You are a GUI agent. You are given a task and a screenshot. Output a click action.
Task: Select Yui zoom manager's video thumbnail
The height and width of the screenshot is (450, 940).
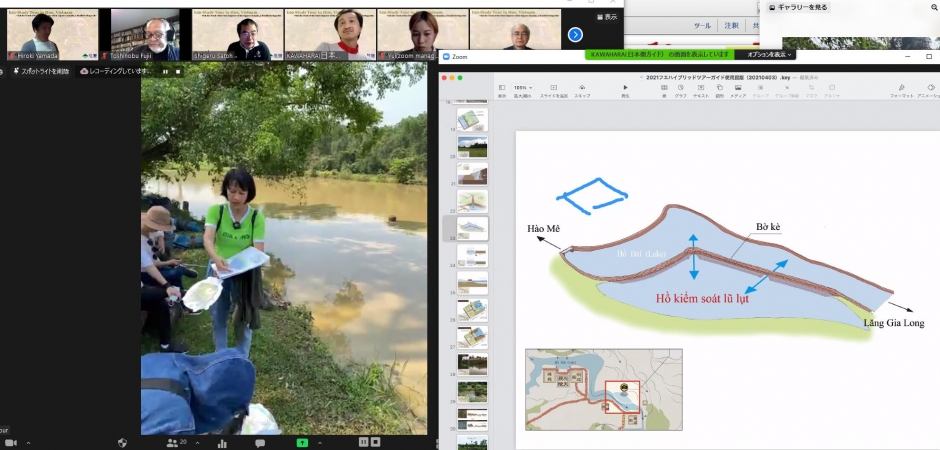tap(423, 35)
